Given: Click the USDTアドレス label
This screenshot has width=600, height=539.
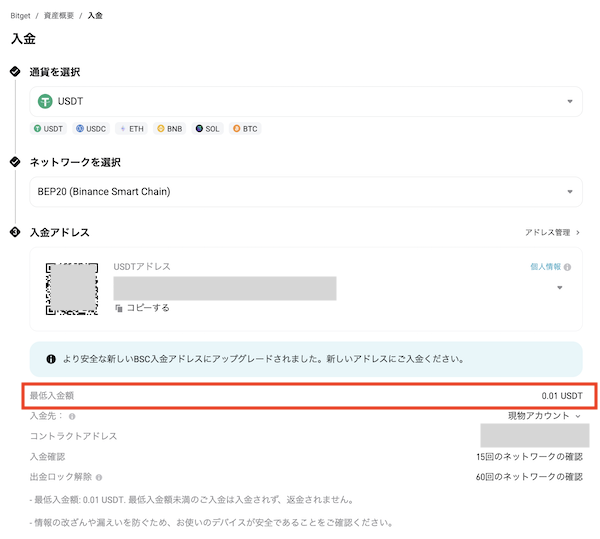Looking at the screenshot, I should pos(142,267).
